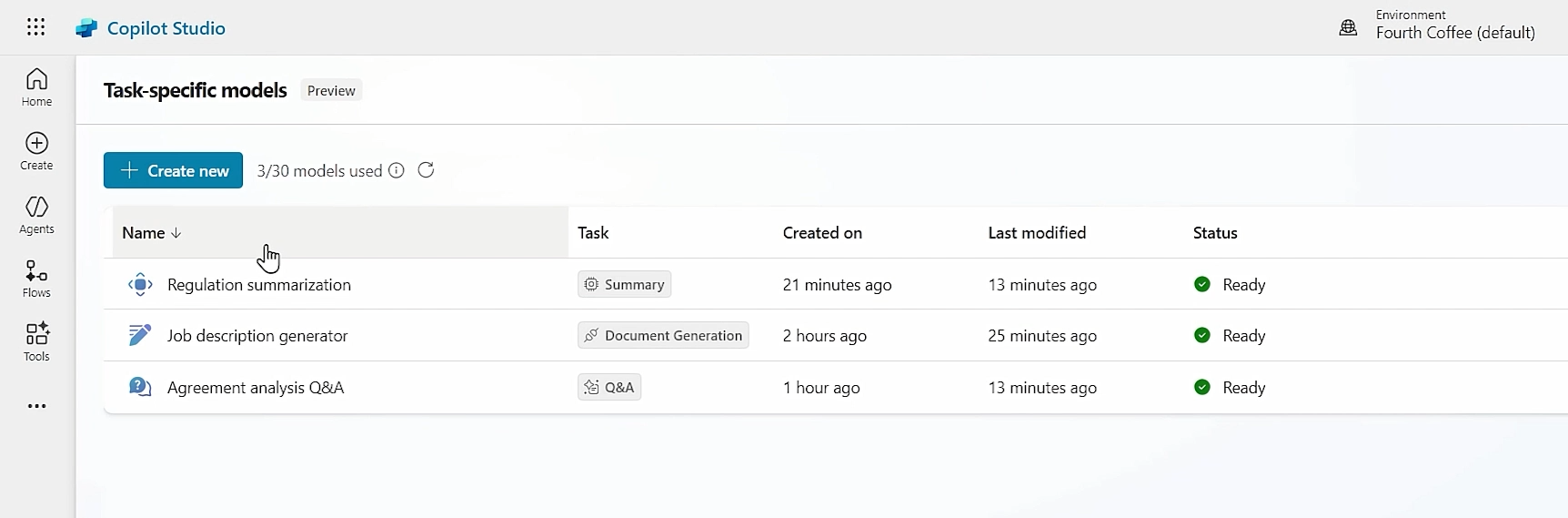Click the Copilot Studio logo icon

[x=86, y=28]
